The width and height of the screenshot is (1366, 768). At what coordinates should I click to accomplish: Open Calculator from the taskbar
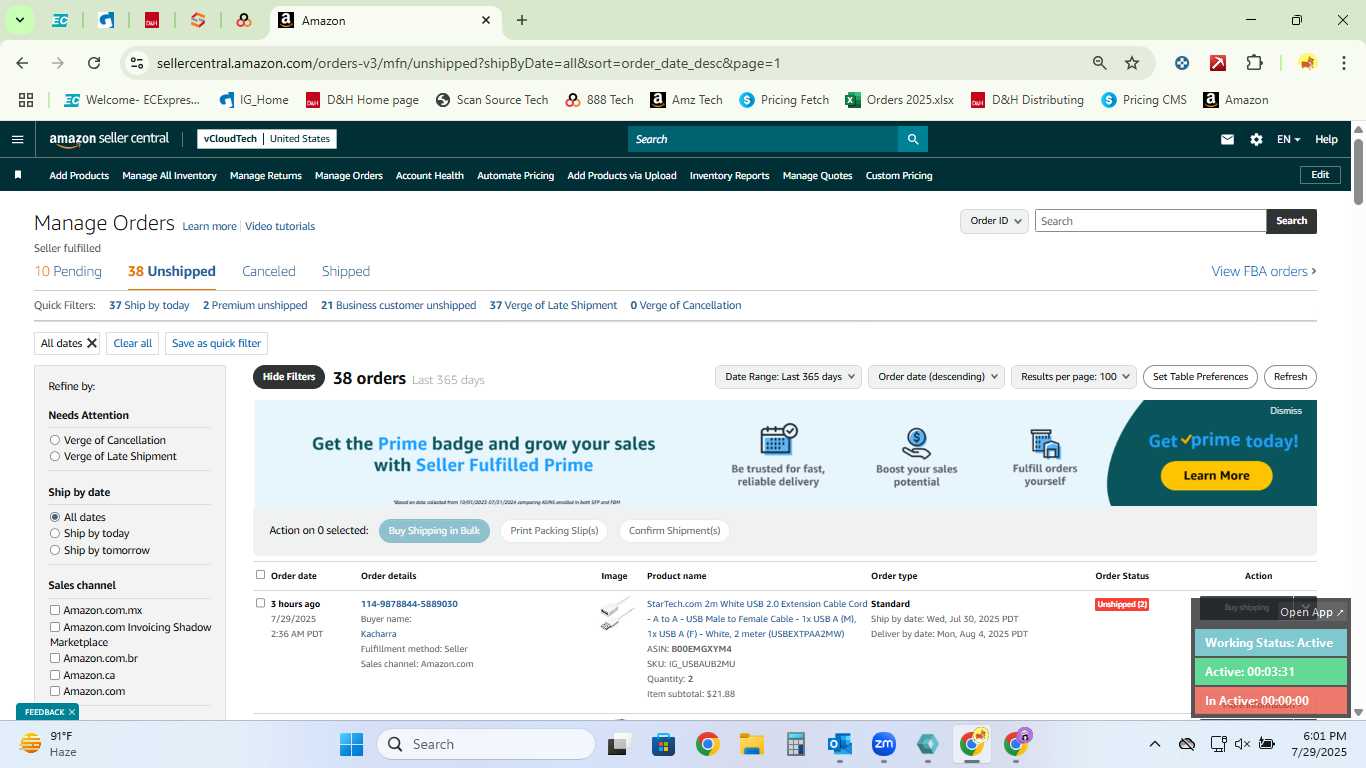(796, 744)
